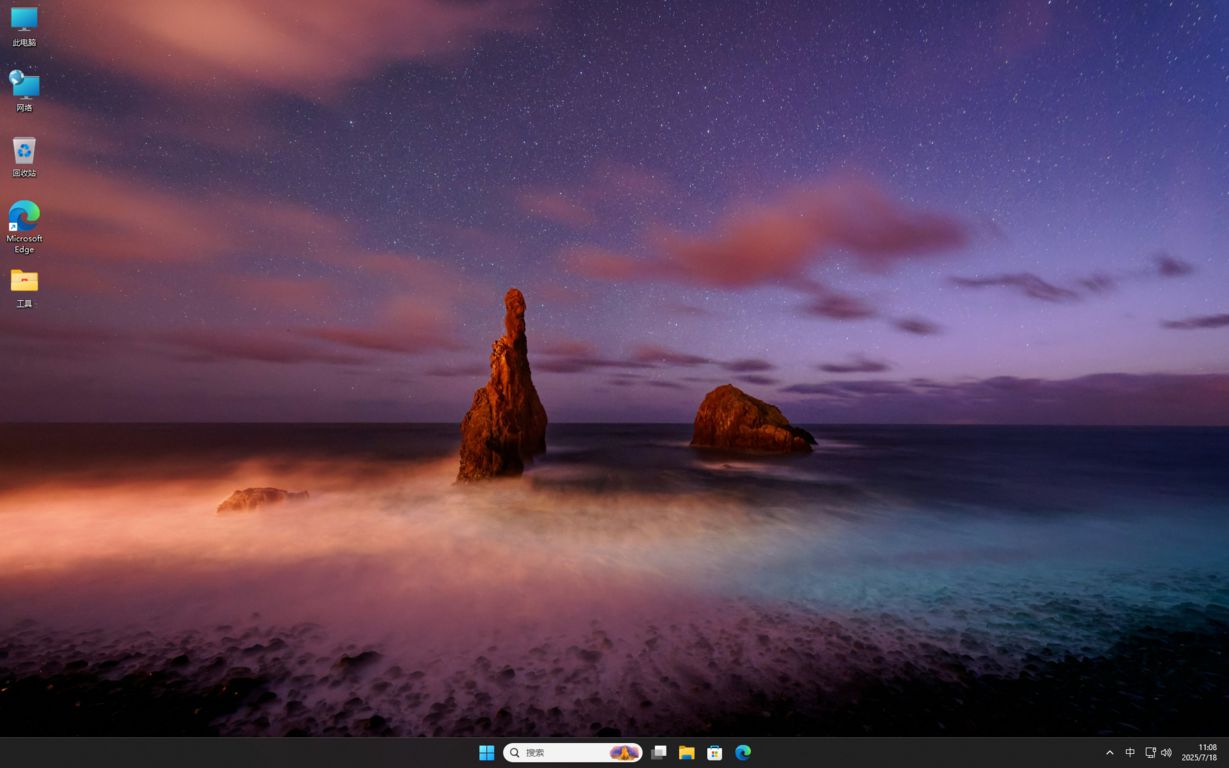Expand the hidden system tray icons chevron
Screen dimensions: 1229x768
[1109, 753]
